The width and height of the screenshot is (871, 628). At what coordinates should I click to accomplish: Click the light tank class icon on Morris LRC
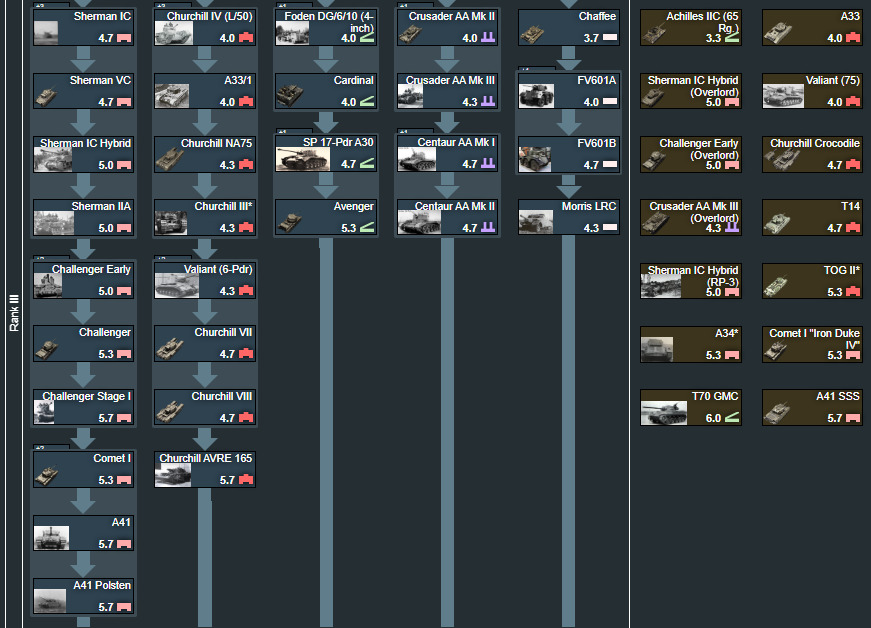609,228
